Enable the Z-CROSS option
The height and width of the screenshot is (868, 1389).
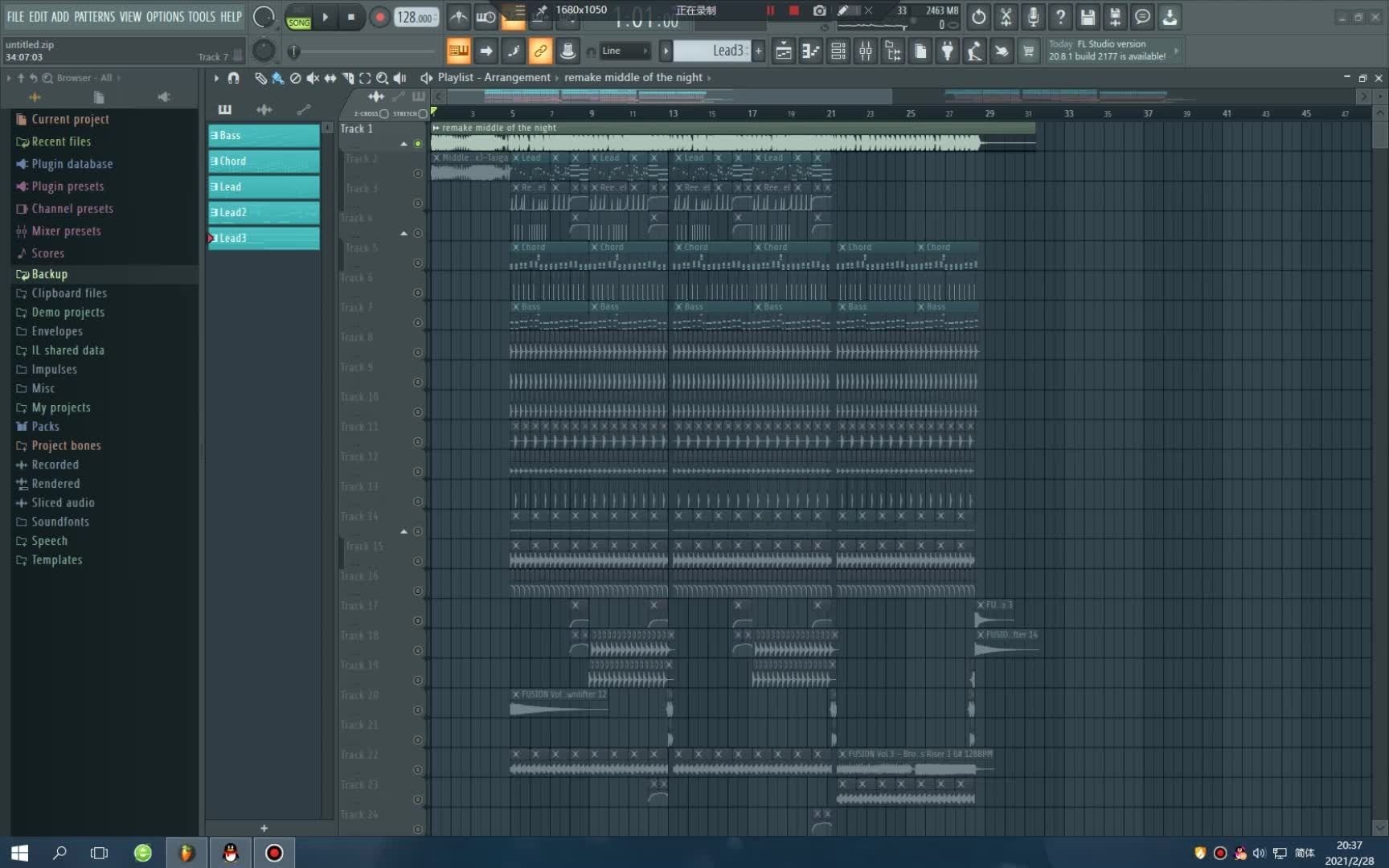click(371, 113)
